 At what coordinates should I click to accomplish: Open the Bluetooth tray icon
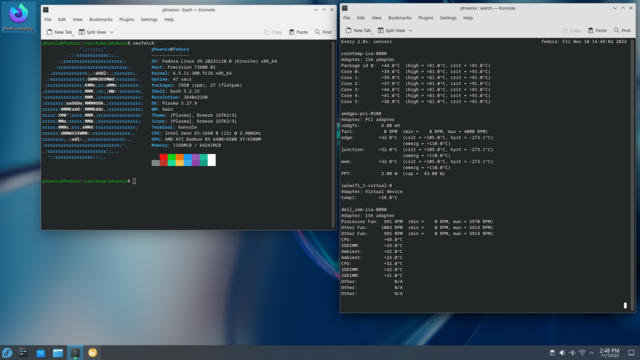[572, 353]
